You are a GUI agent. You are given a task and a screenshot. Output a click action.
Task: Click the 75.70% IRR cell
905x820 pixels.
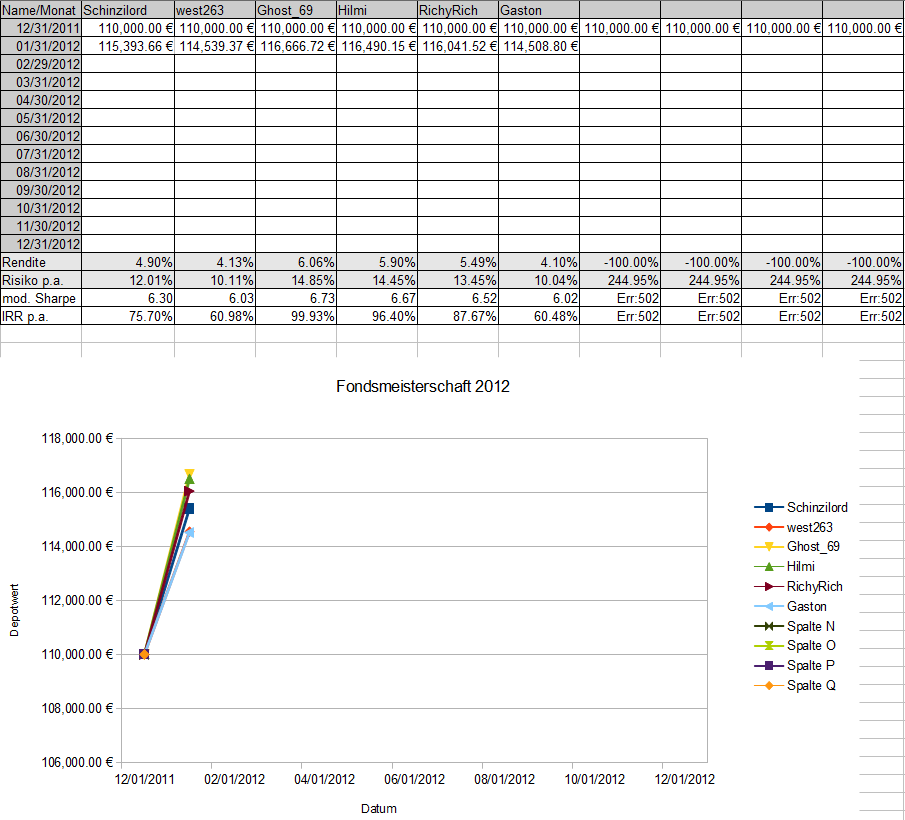click(x=128, y=316)
